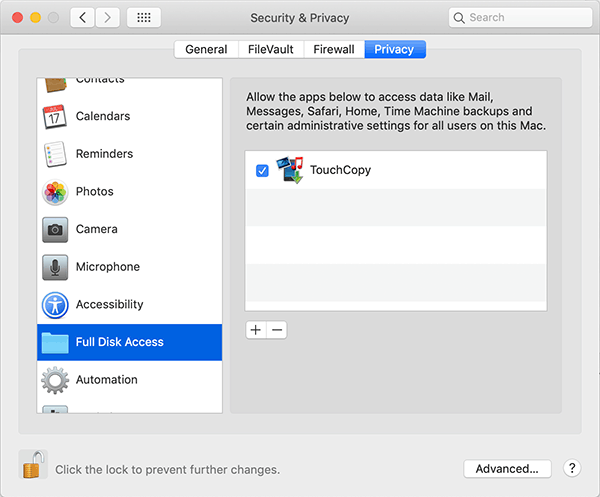Open the Advanced… settings button
The width and height of the screenshot is (600, 497).
[x=507, y=469]
